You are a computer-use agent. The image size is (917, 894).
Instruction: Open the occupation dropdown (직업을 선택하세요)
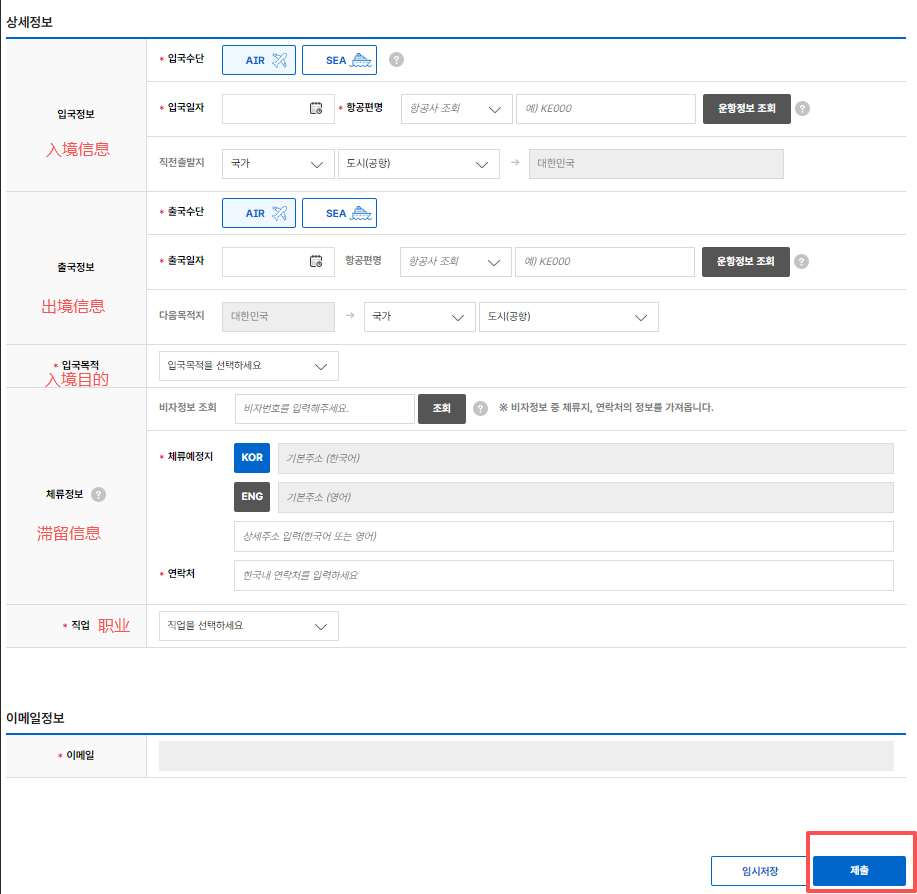(x=249, y=626)
